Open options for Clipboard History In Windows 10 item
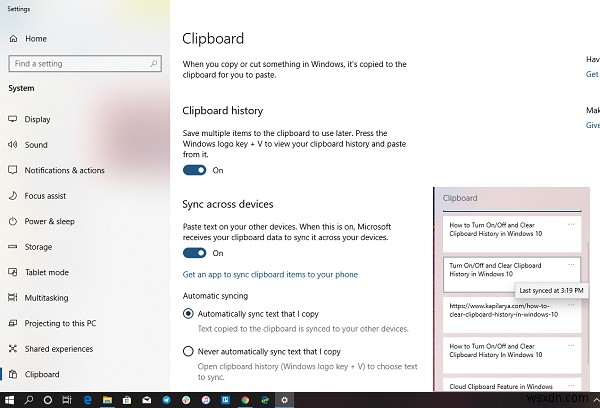This screenshot has height=408, width=600. (x=571, y=345)
